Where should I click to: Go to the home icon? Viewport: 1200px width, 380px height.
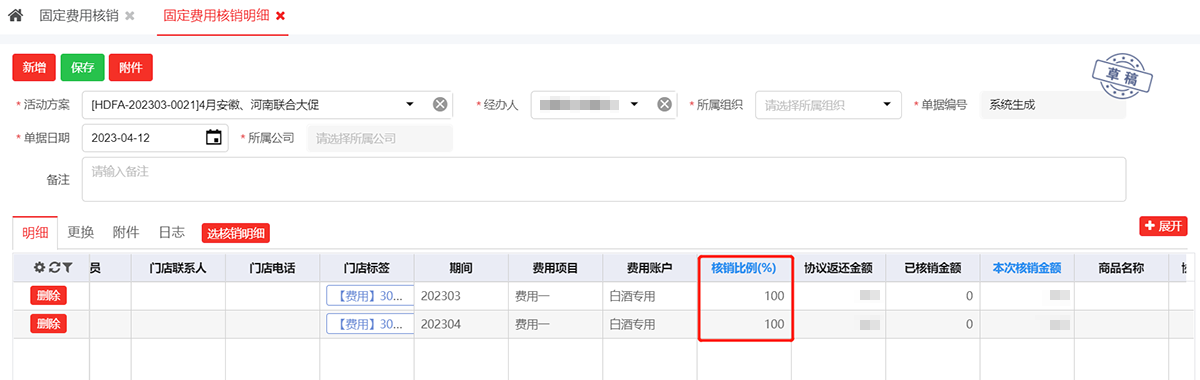(x=15, y=16)
